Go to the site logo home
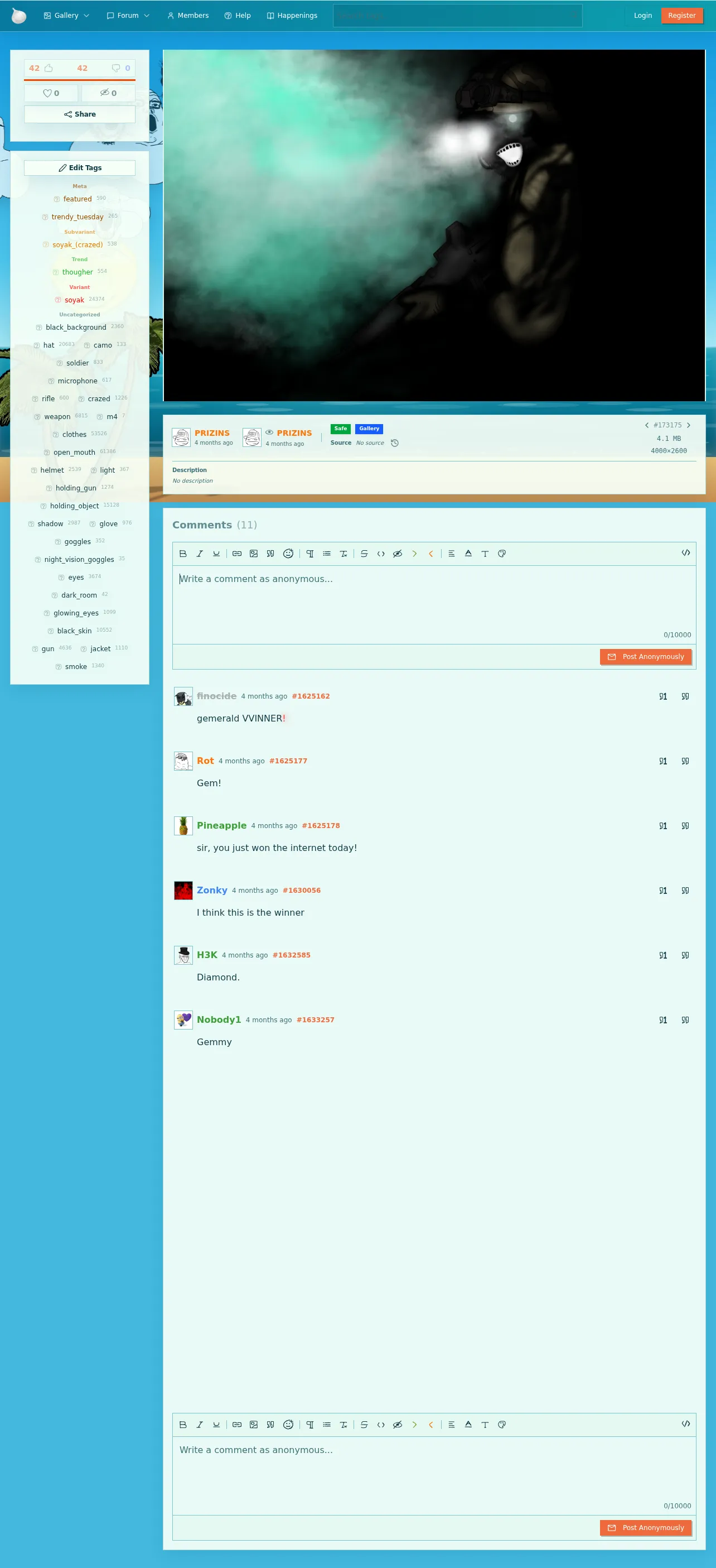The height and width of the screenshot is (1568, 716). [x=19, y=16]
